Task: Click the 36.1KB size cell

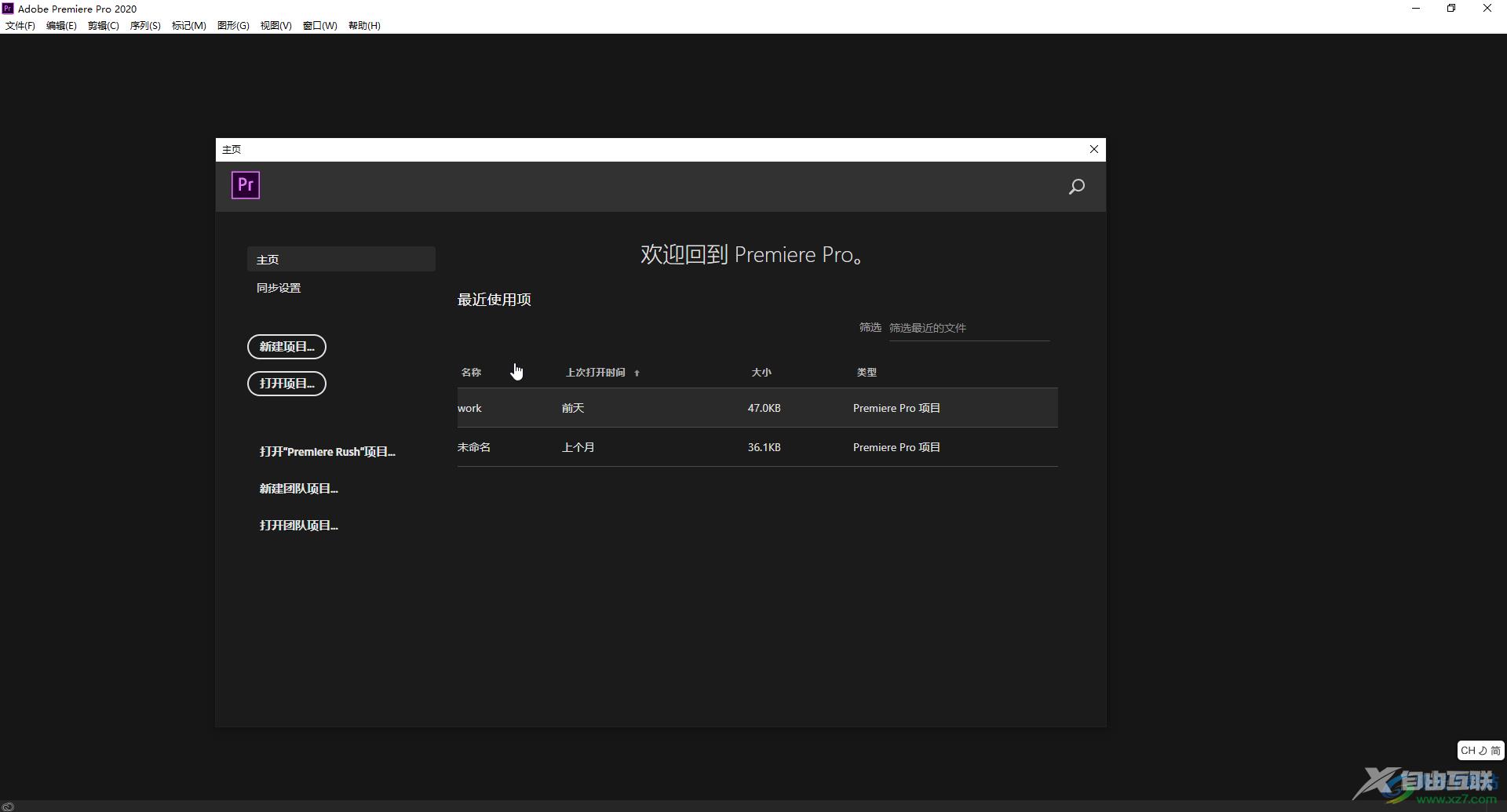Action: 764,447
